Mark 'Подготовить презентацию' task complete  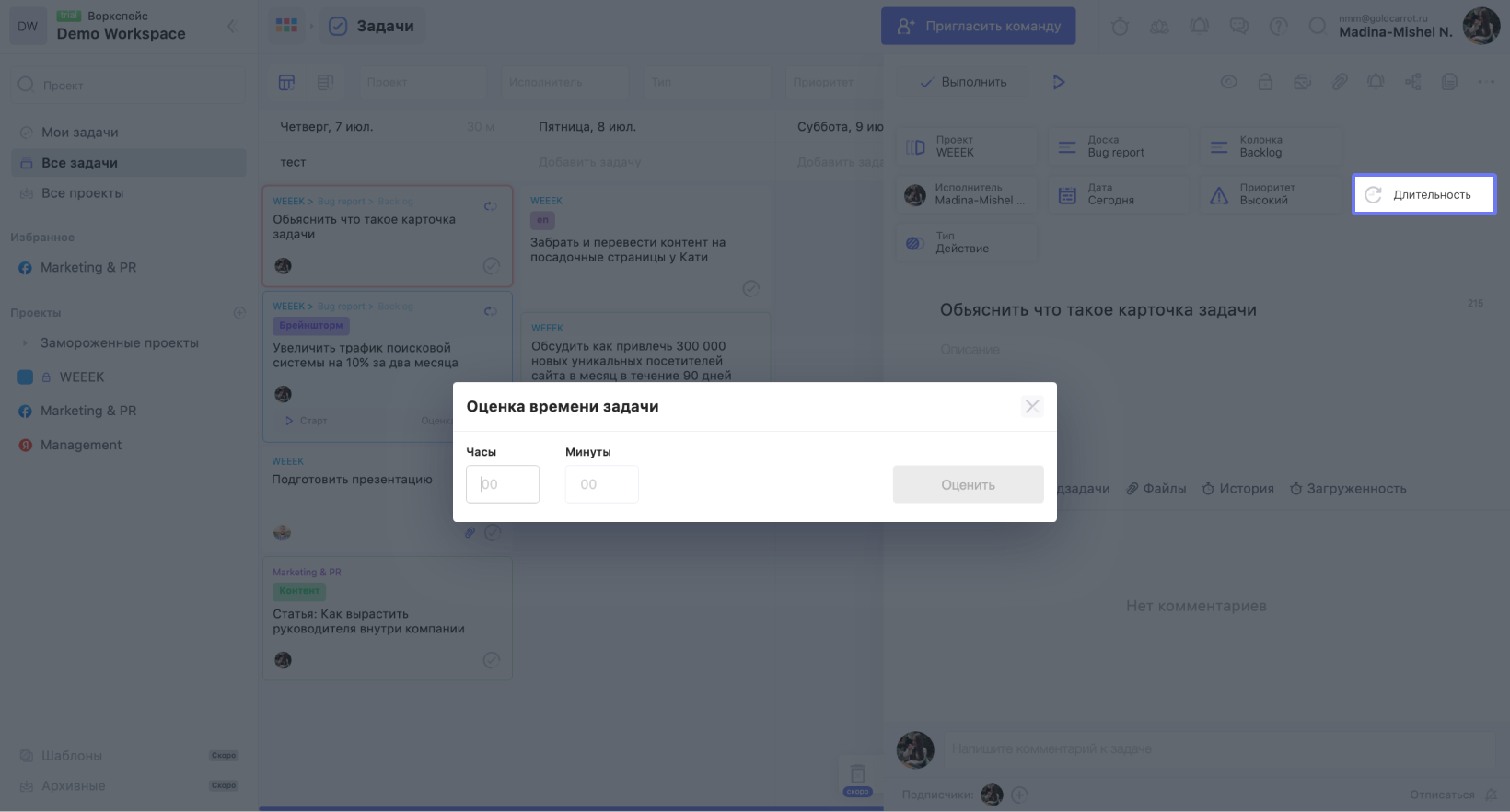pos(493,532)
